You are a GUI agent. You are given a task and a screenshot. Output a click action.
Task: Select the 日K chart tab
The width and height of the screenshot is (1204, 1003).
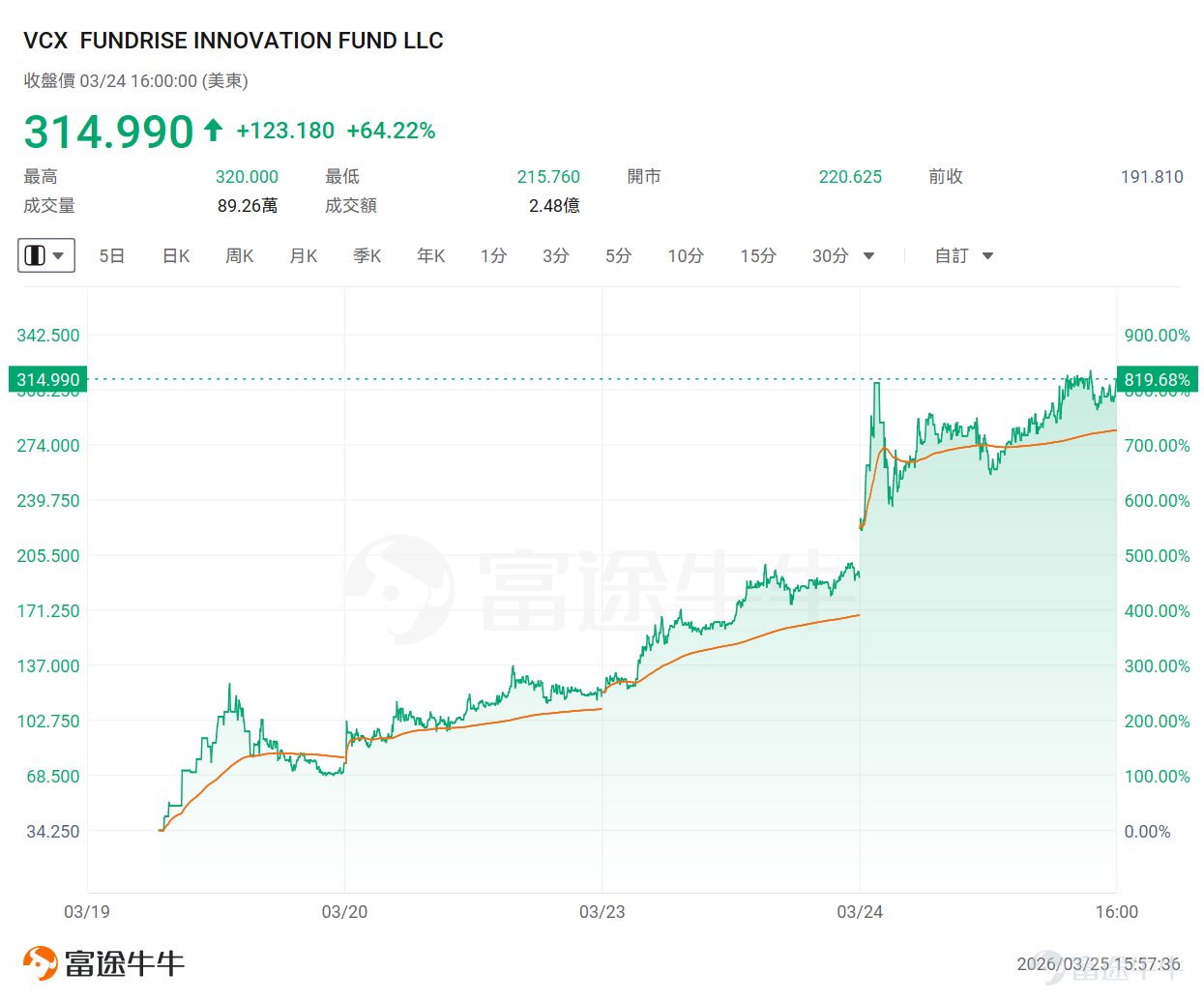coord(176,255)
